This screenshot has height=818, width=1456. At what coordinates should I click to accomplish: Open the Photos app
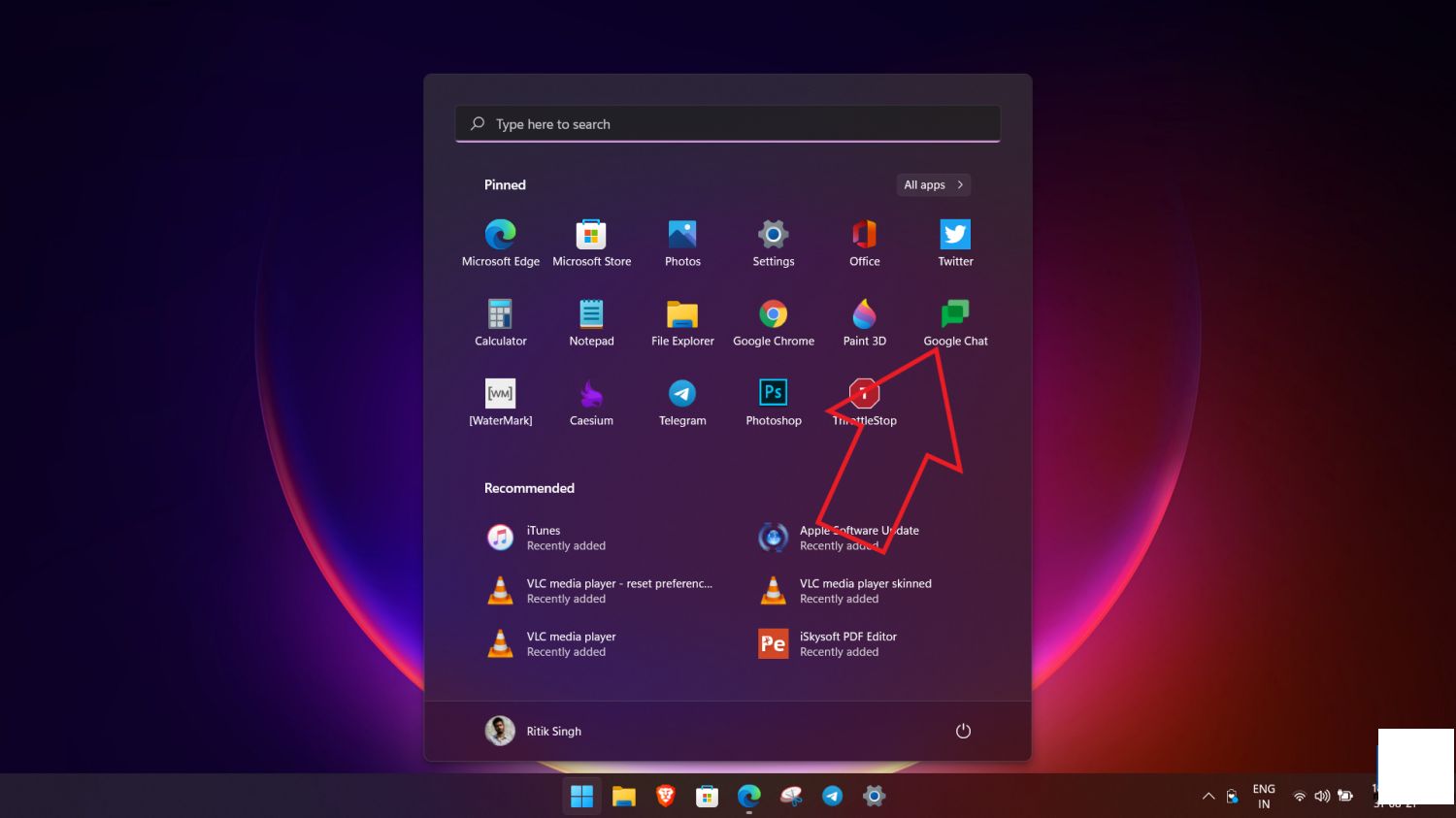[x=682, y=244]
